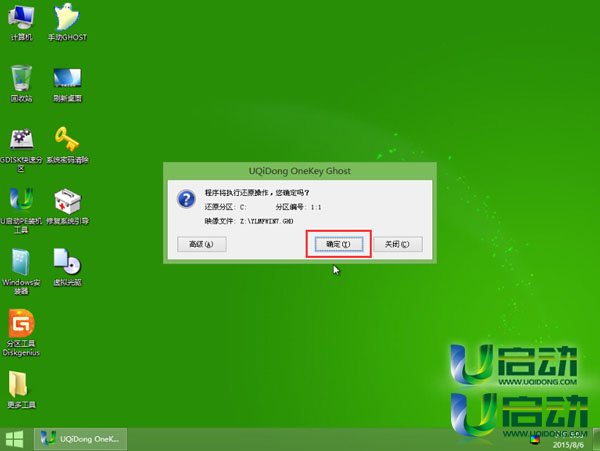Click the 高级(A) button in the dialog
The image size is (600, 451).
[202, 244]
